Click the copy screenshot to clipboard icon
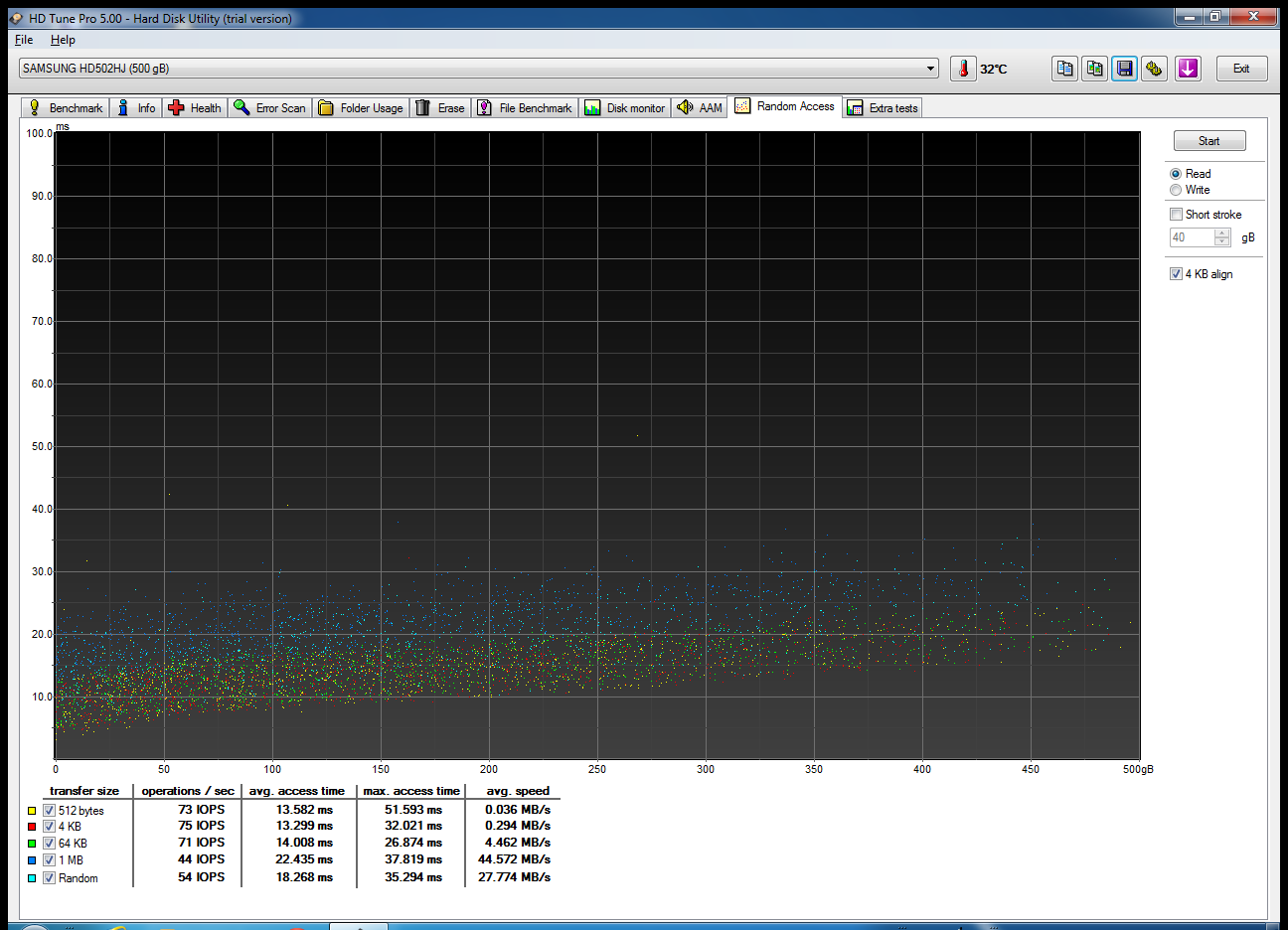 tap(1094, 69)
